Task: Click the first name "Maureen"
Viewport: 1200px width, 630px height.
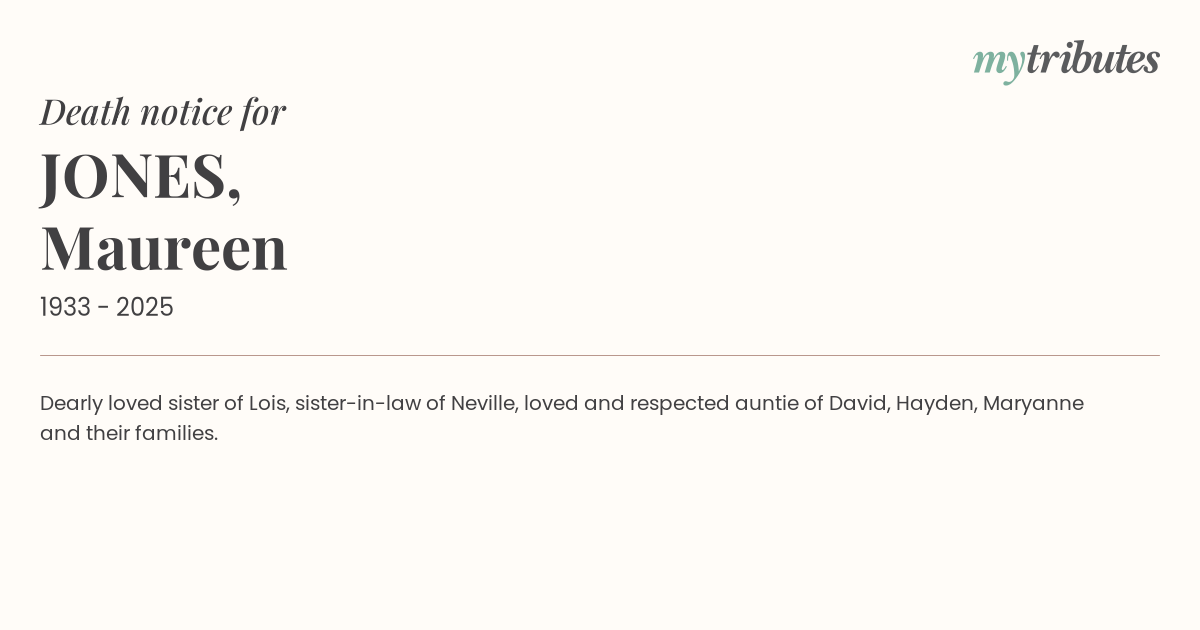Action: (x=164, y=248)
